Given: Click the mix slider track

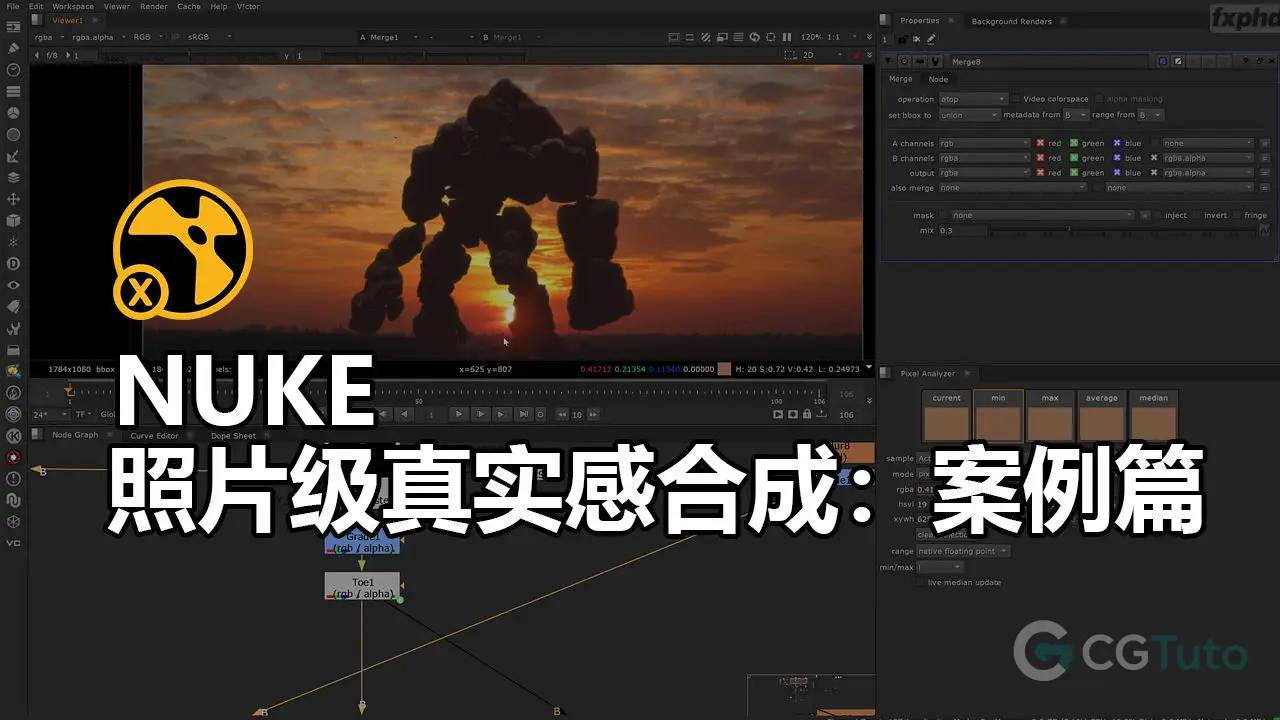Looking at the screenshot, I should [x=1124, y=231].
